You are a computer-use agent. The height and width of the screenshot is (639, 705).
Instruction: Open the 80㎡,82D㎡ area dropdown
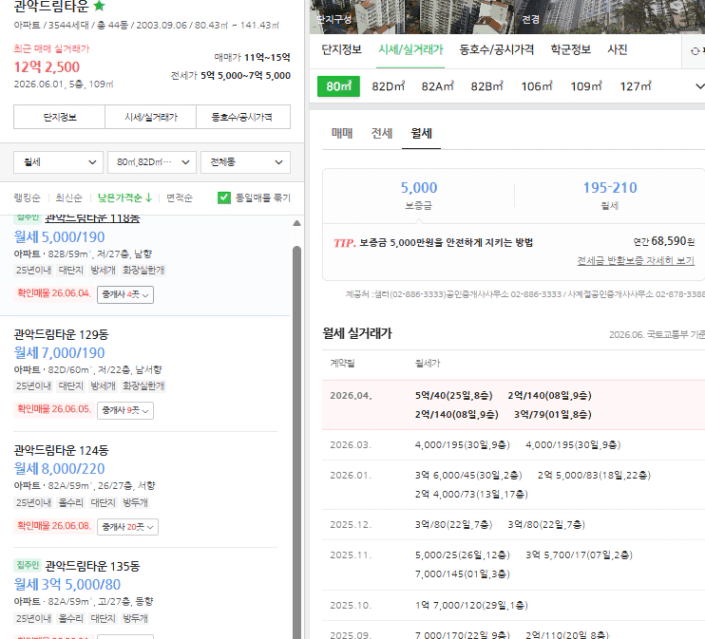[x=152, y=162]
